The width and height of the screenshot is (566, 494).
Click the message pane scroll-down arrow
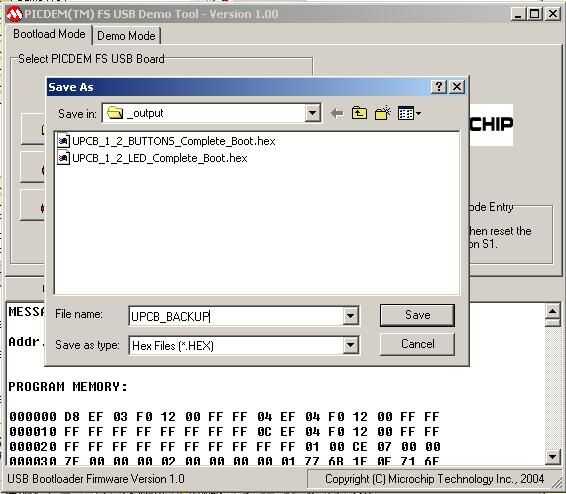[x=553, y=456]
